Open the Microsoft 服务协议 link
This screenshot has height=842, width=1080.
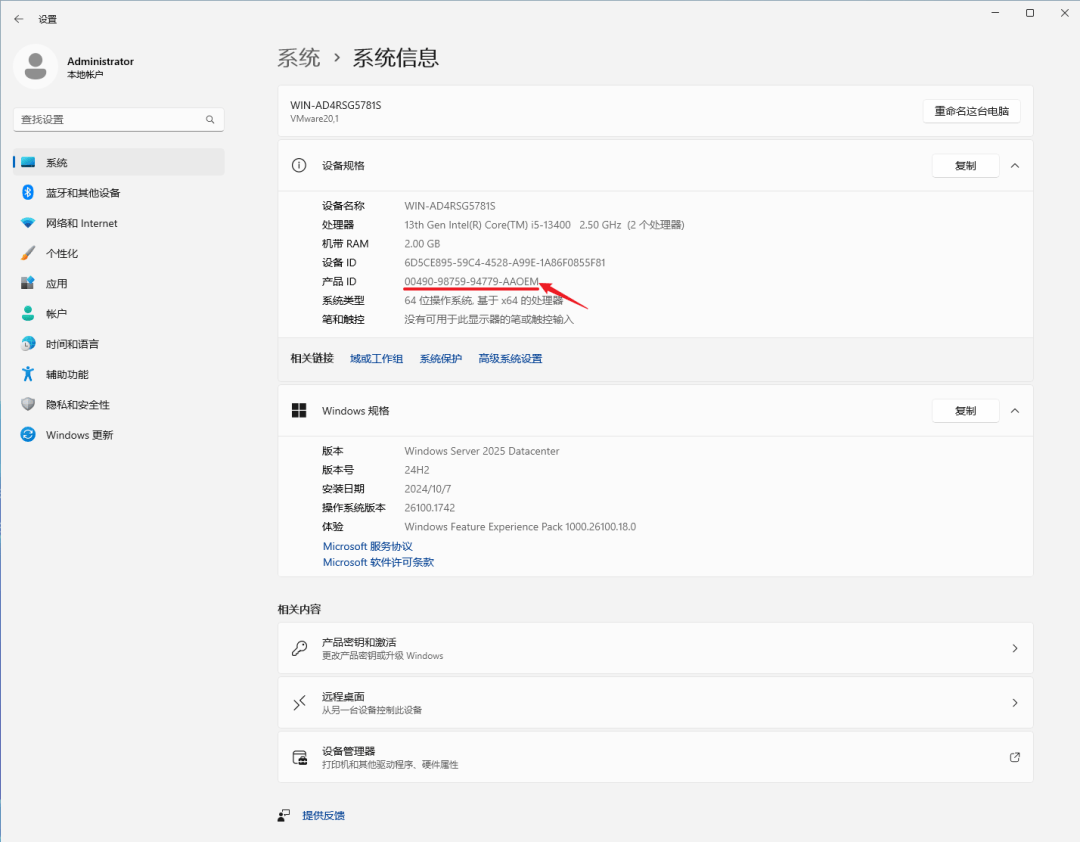(368, 546)
